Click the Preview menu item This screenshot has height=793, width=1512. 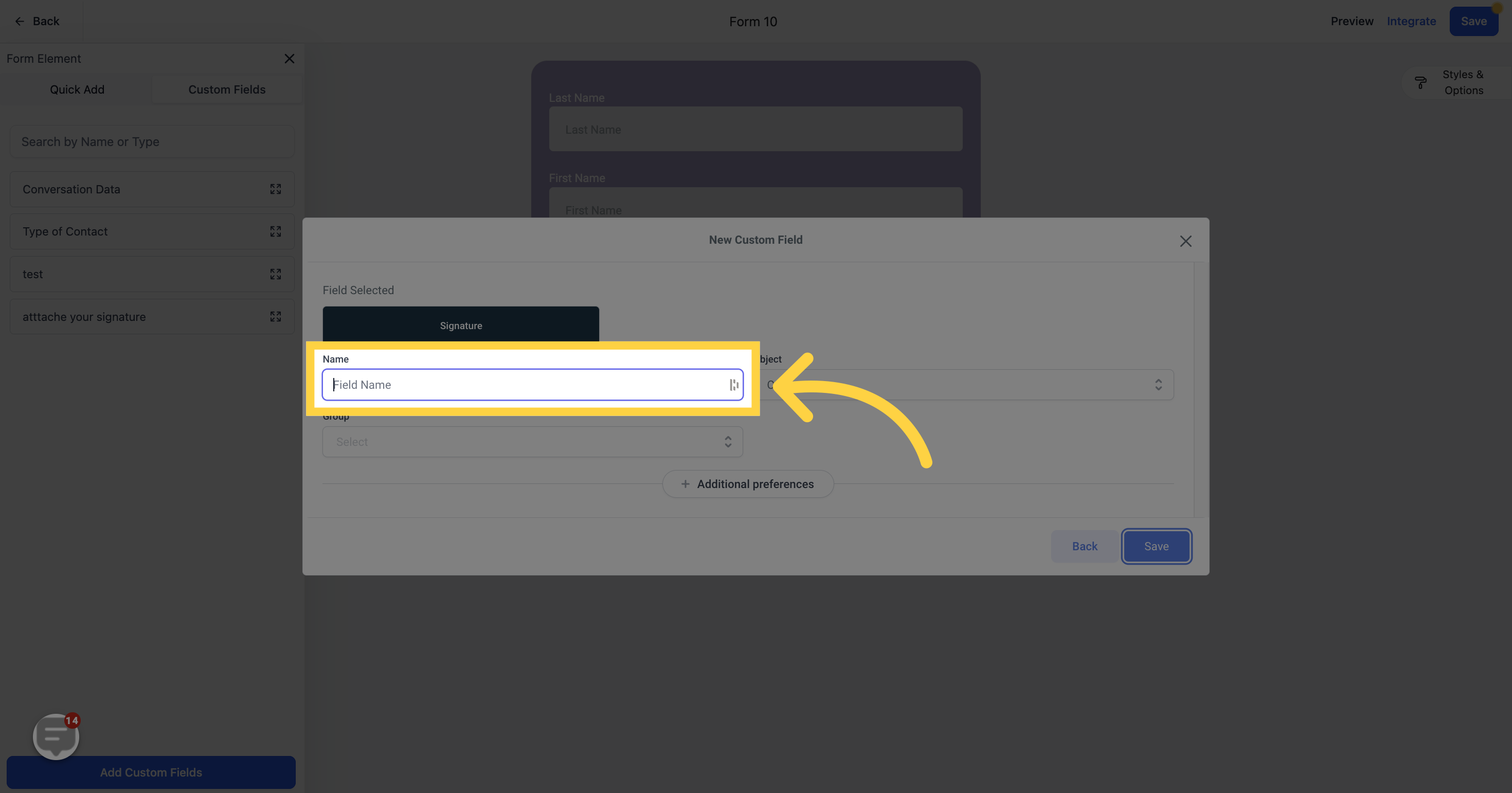(1352, 21)
